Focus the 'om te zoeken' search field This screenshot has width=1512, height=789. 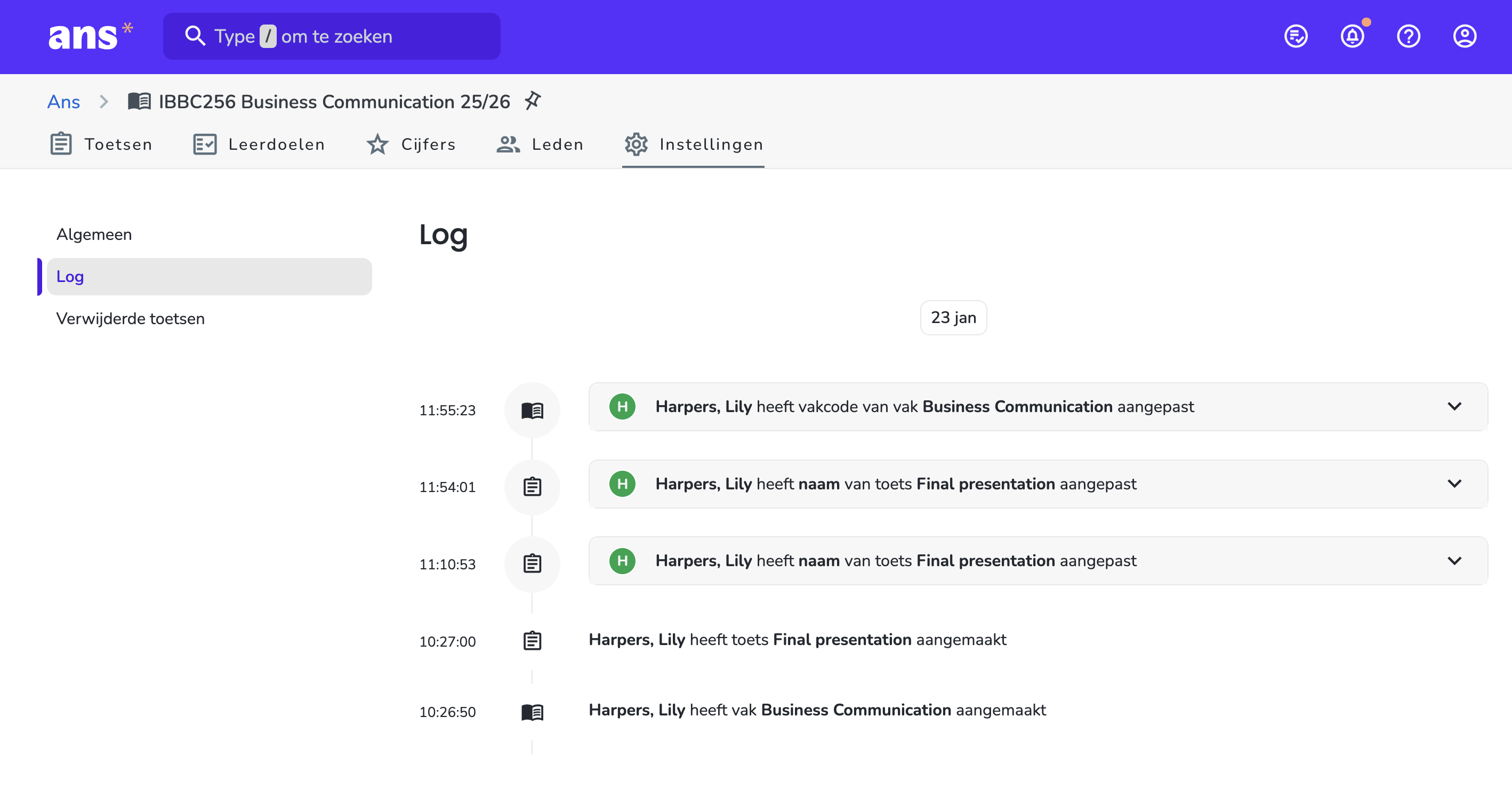332,36
